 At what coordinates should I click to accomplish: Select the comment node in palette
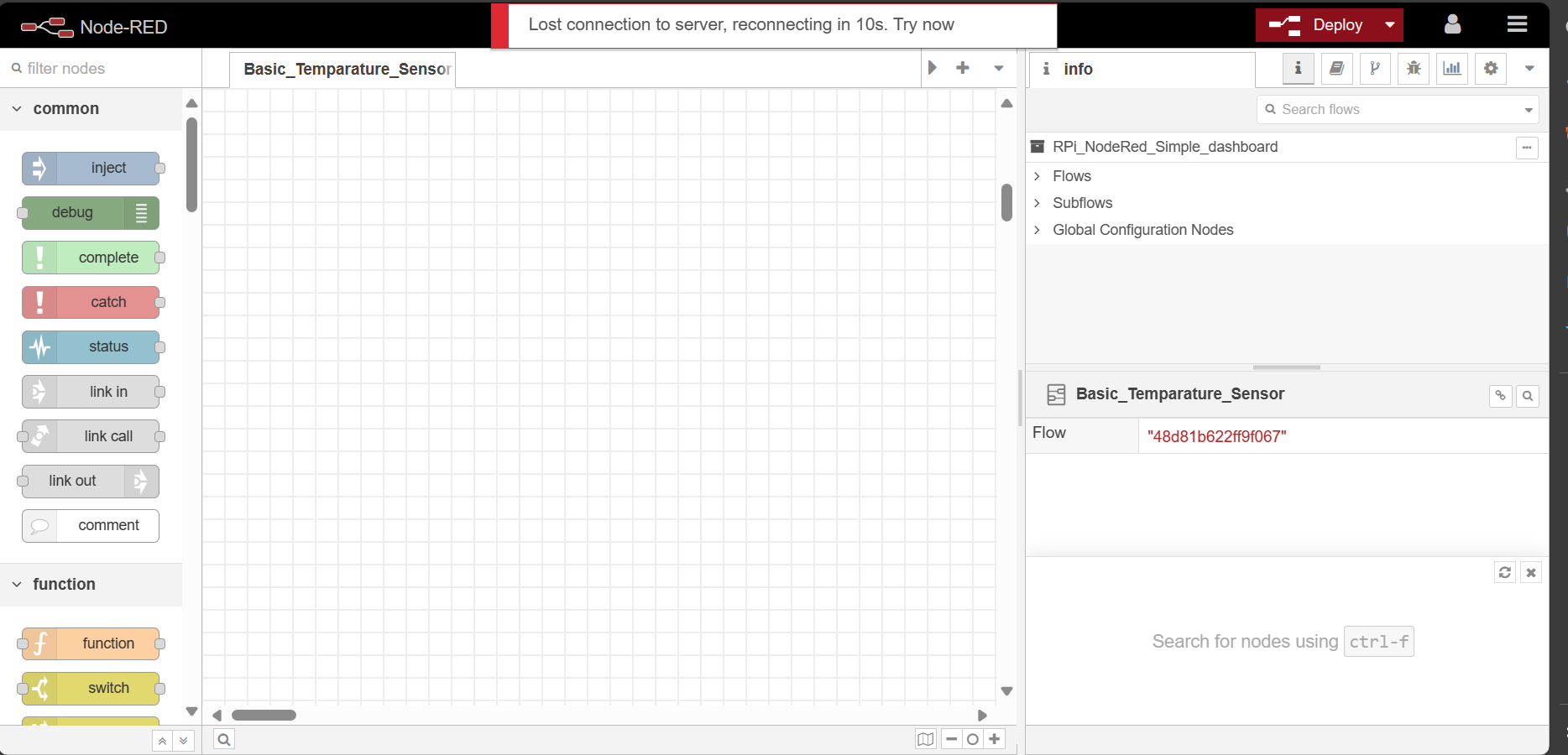point(91,525)
